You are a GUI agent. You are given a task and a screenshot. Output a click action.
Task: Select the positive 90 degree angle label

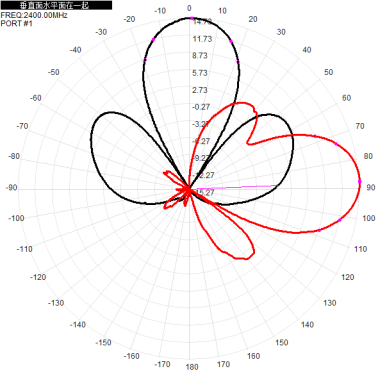click(371, 187)
